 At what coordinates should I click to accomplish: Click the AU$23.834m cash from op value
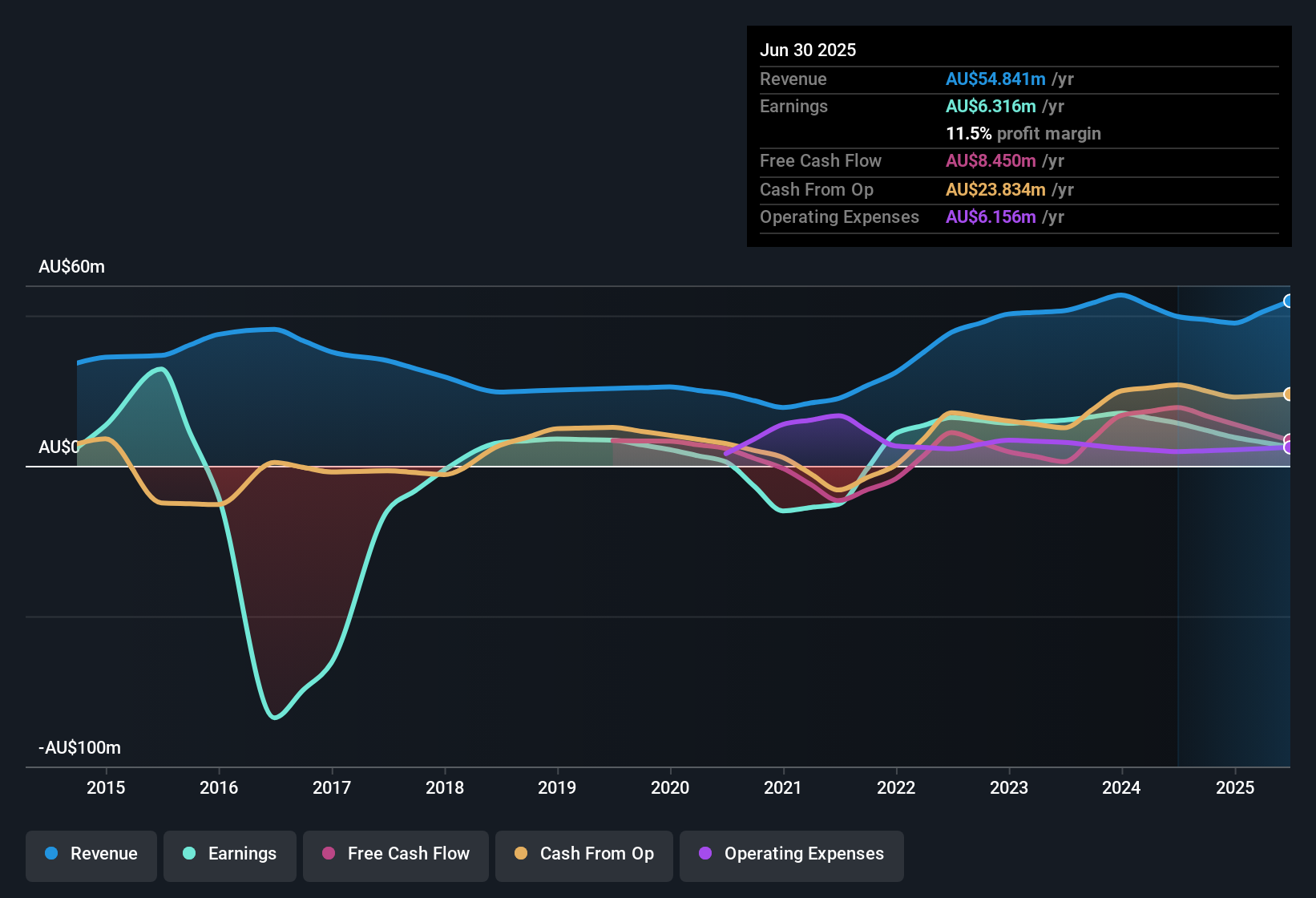coord(995,189)
